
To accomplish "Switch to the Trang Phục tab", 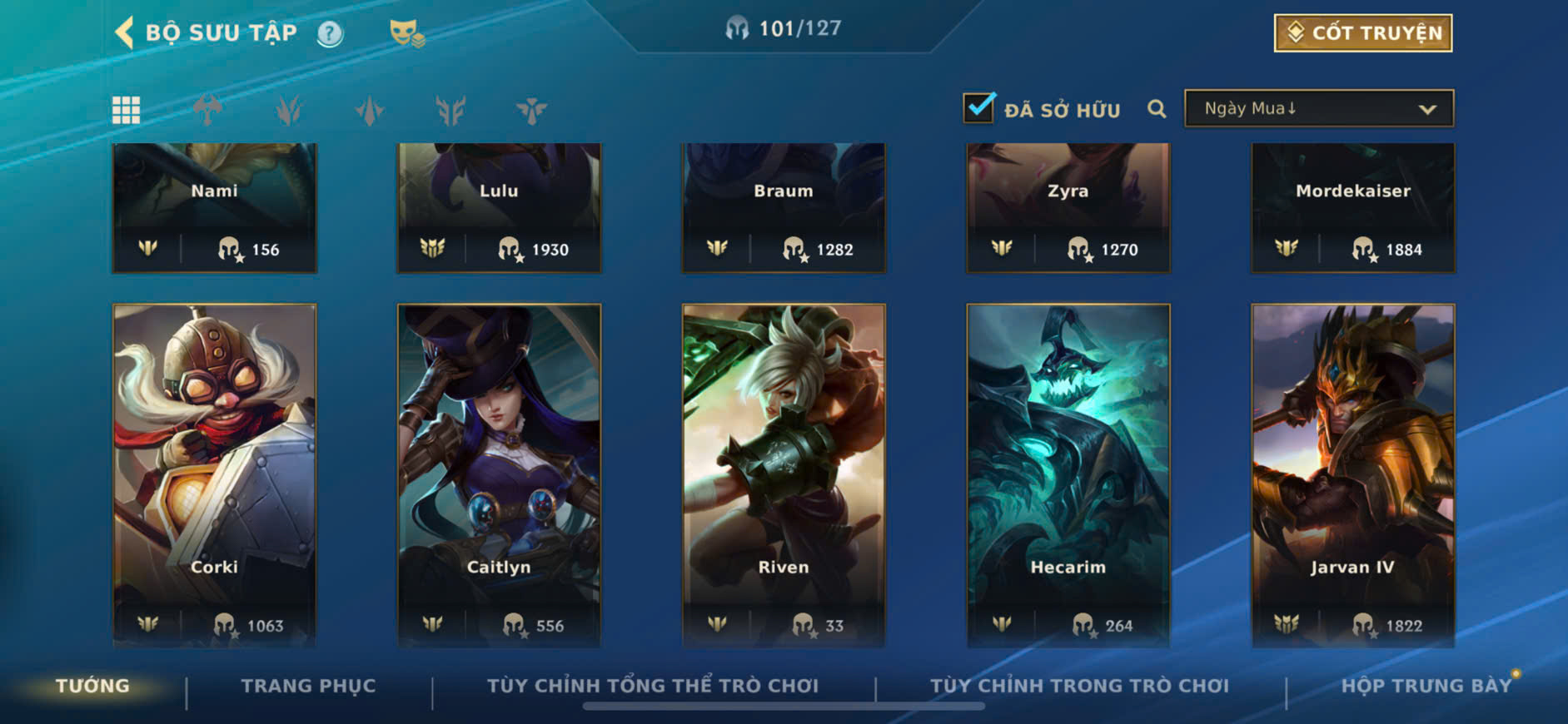I will (308, 686).
